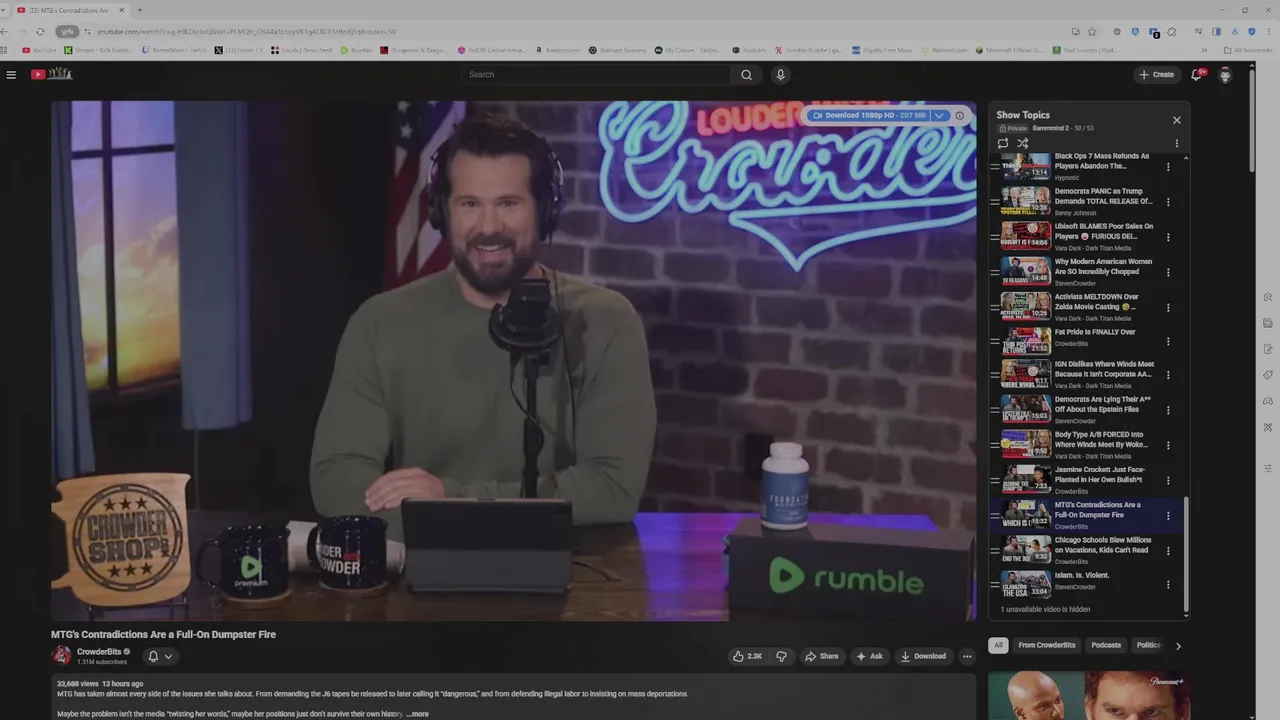This screenshot has width=1280, height=720.
Task: Show the hidden bookmarks with the double arrow
Action: pos(1204,50)
